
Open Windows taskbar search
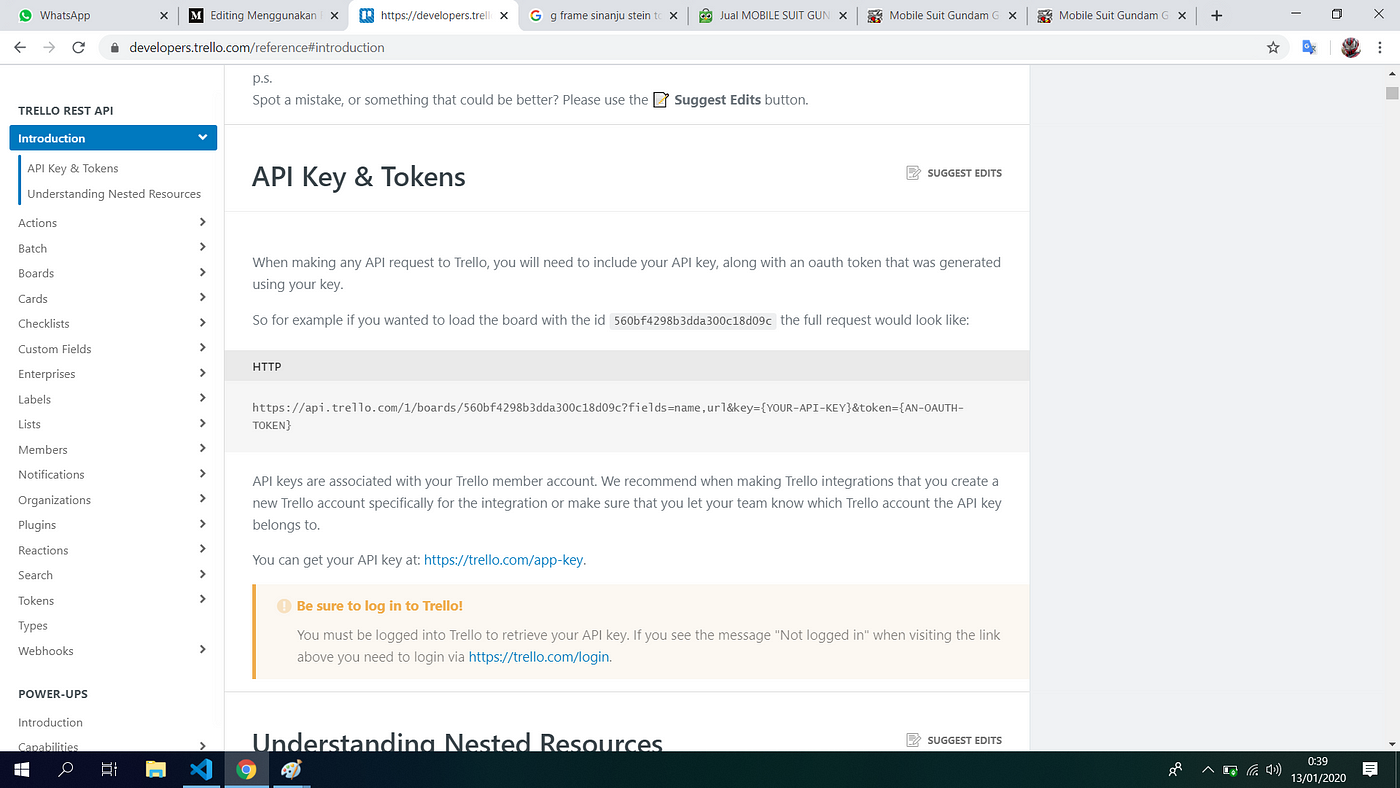66,770
